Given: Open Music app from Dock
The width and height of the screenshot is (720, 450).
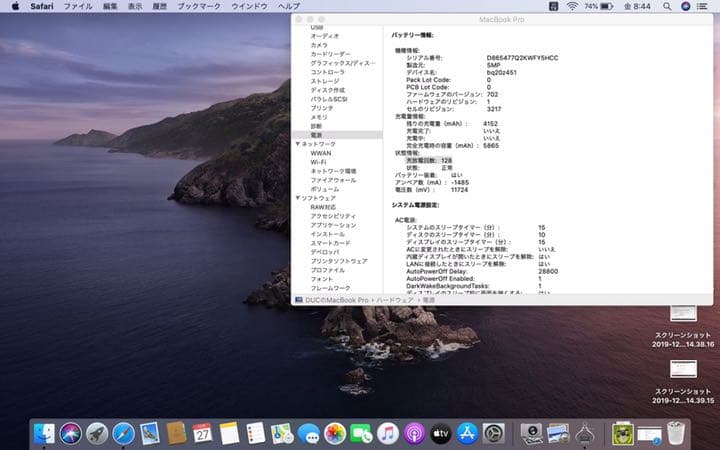Looking at the screenshot, I should (388, 433).
